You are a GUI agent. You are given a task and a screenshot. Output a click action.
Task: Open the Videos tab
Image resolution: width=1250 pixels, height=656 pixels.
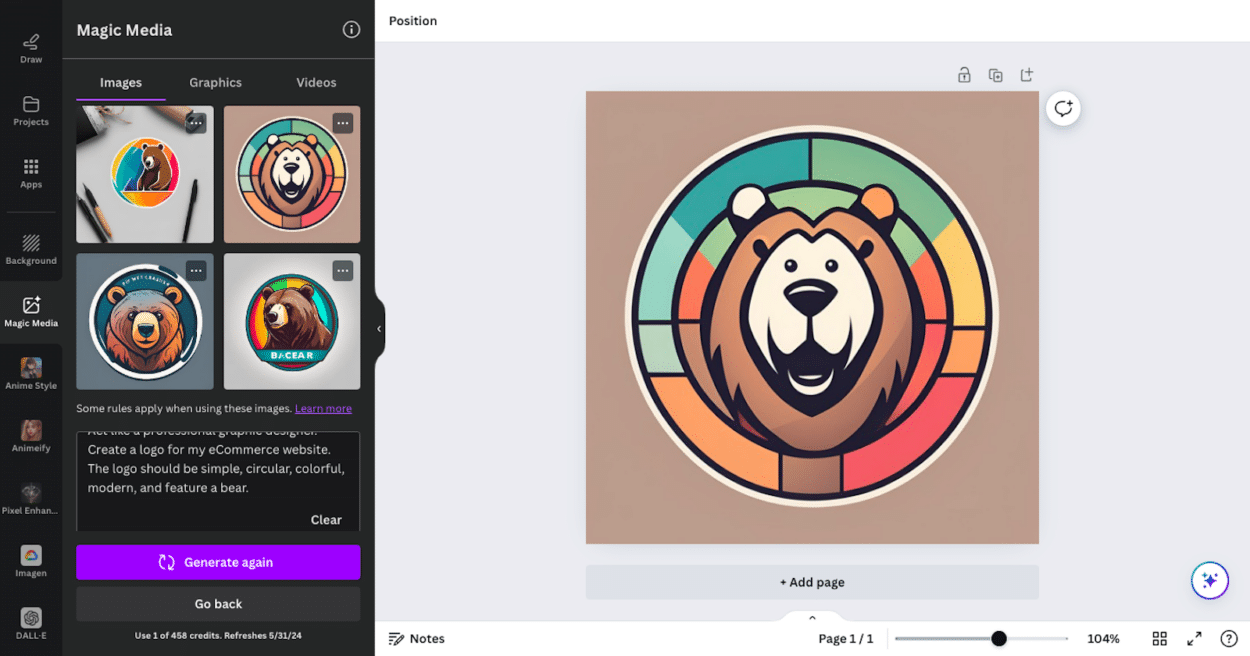(x=316, y=82)
